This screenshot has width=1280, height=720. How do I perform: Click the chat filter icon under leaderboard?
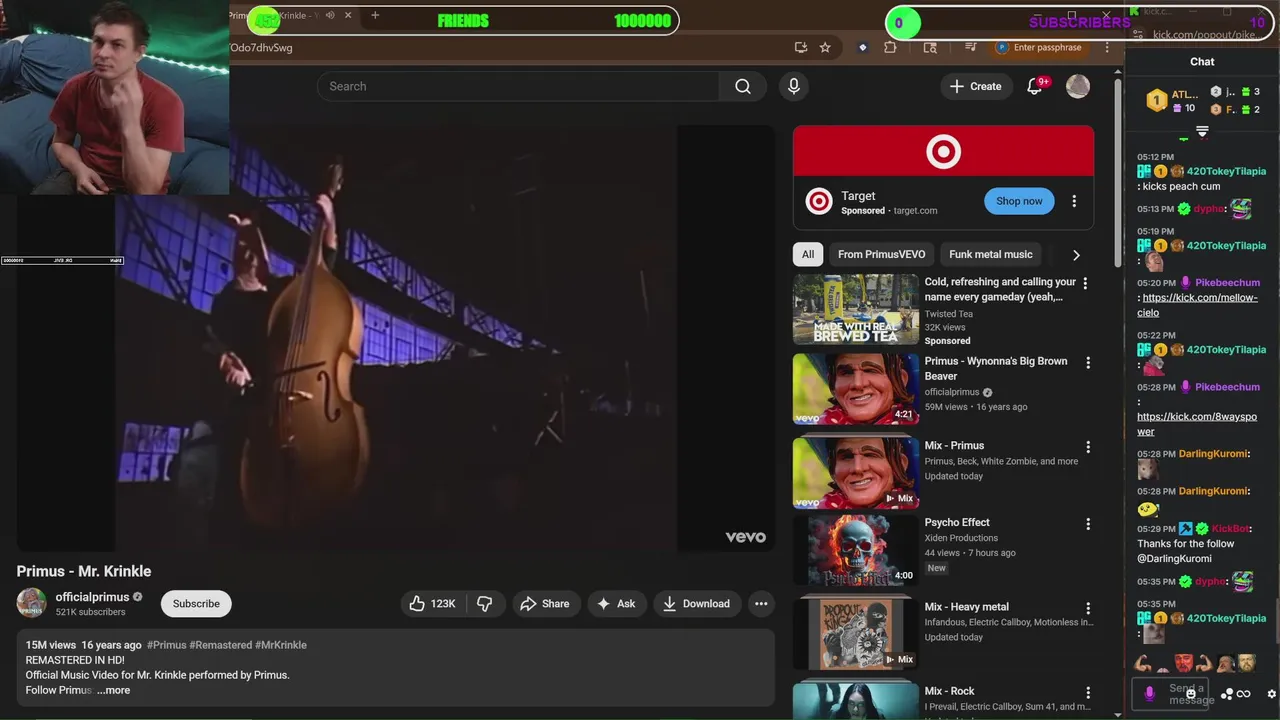pyautogui.click(x=1202, y=131)
